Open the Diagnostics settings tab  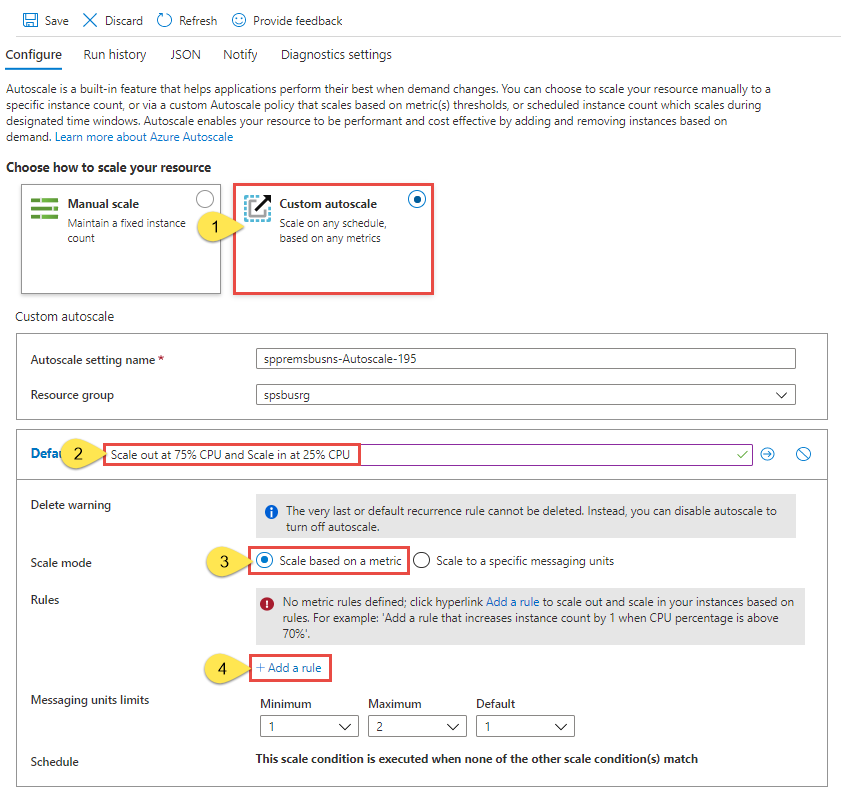click(336, 55)
